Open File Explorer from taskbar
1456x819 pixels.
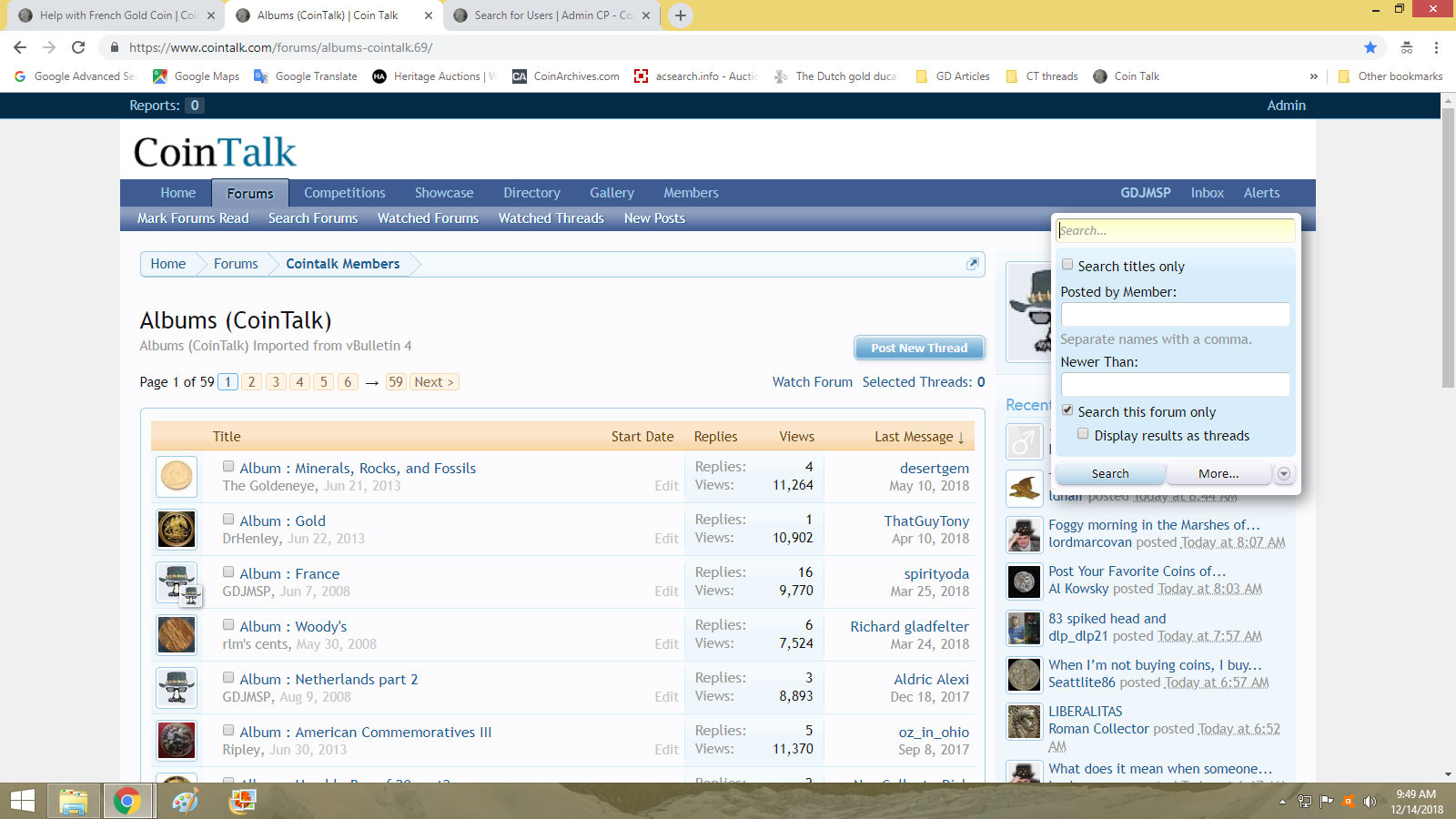73,801
